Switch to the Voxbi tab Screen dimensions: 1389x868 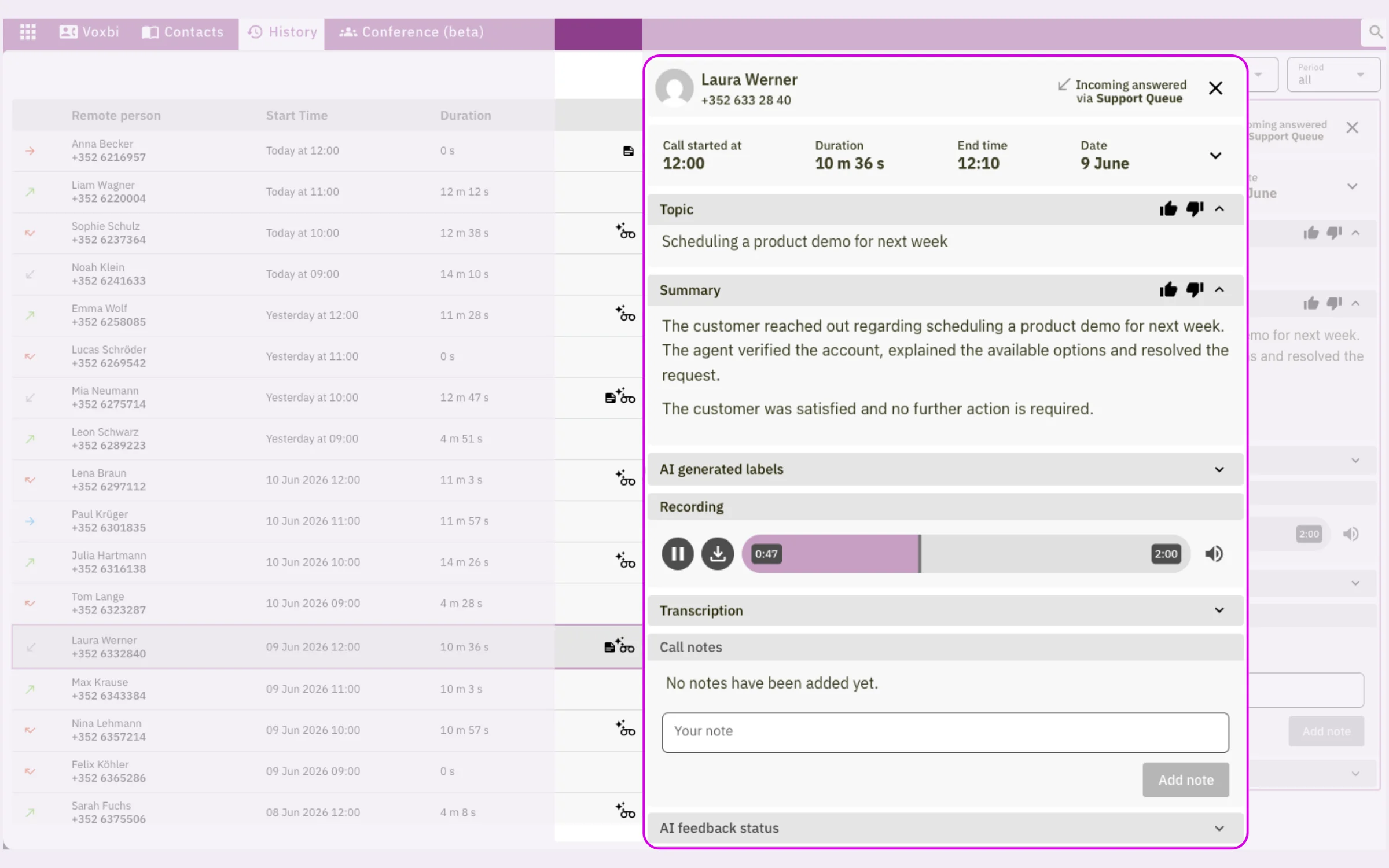tap(89, 32)
